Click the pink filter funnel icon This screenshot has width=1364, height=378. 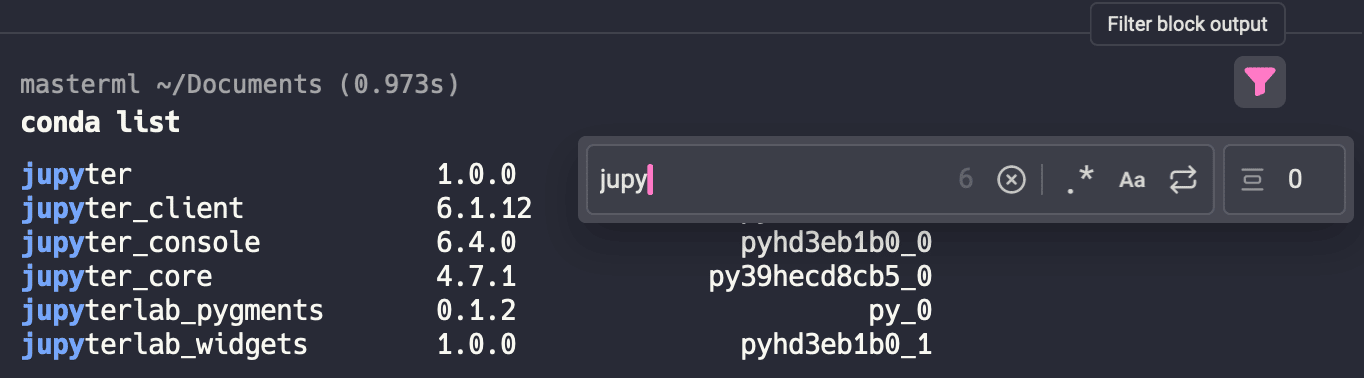pyautogui.click(x=1260, y=82)
